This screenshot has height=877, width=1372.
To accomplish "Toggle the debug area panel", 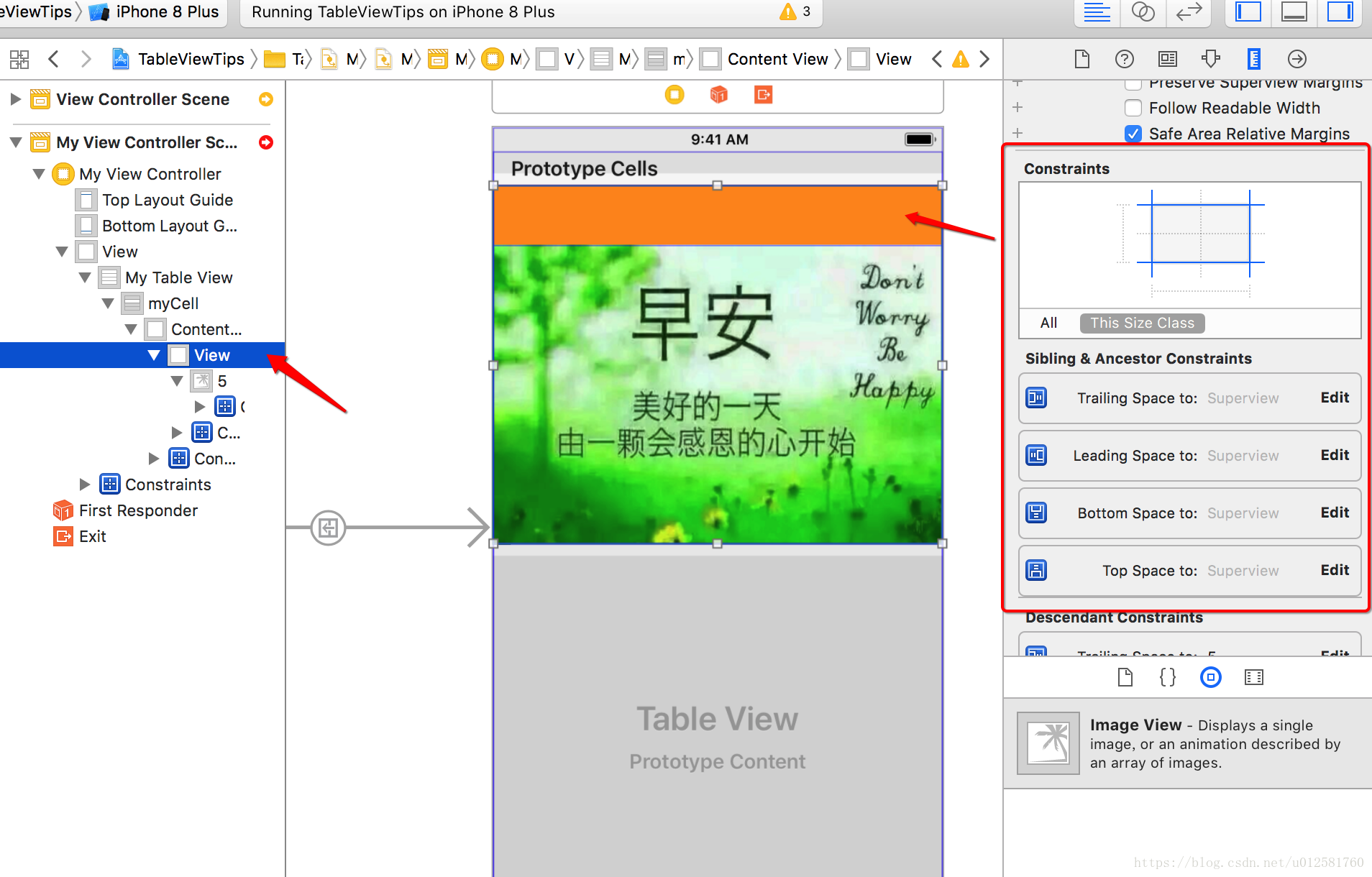I will click(x=1294, y=12).
